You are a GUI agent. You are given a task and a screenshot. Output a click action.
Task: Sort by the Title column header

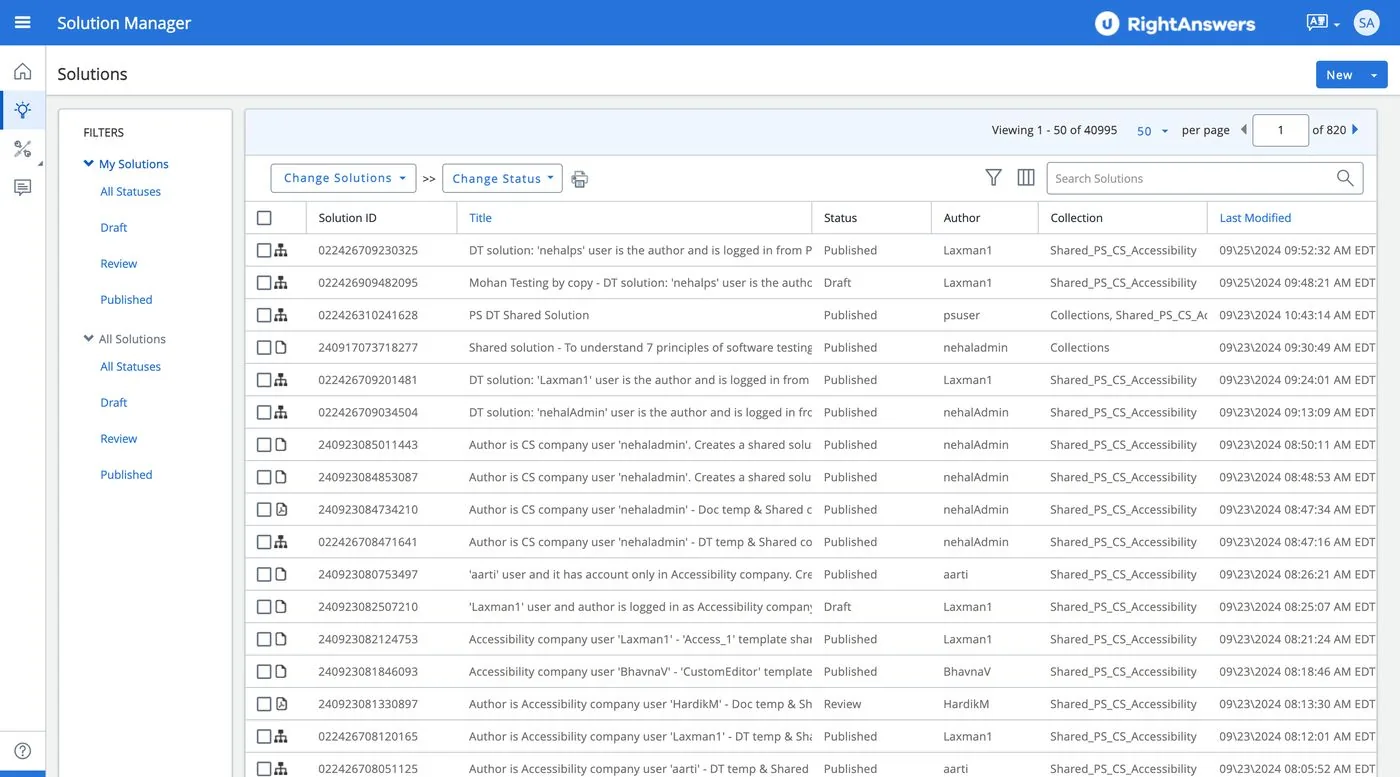coord(481,218)
